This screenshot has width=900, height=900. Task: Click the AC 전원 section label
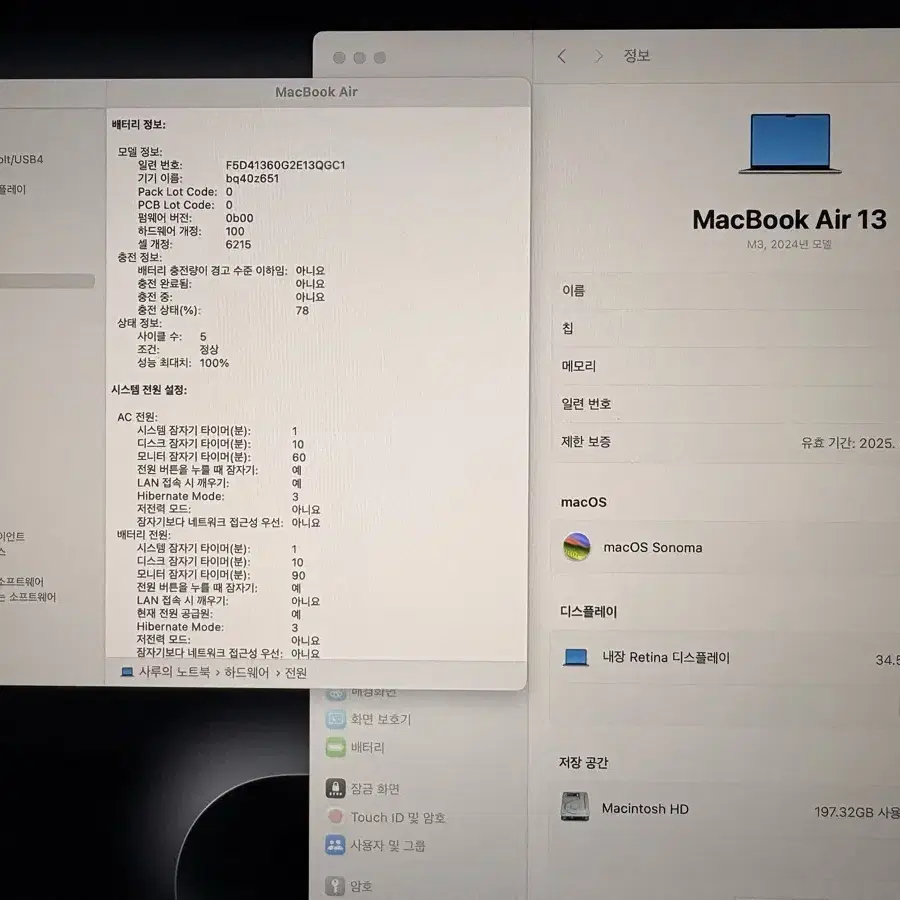[x=137, y=417]
